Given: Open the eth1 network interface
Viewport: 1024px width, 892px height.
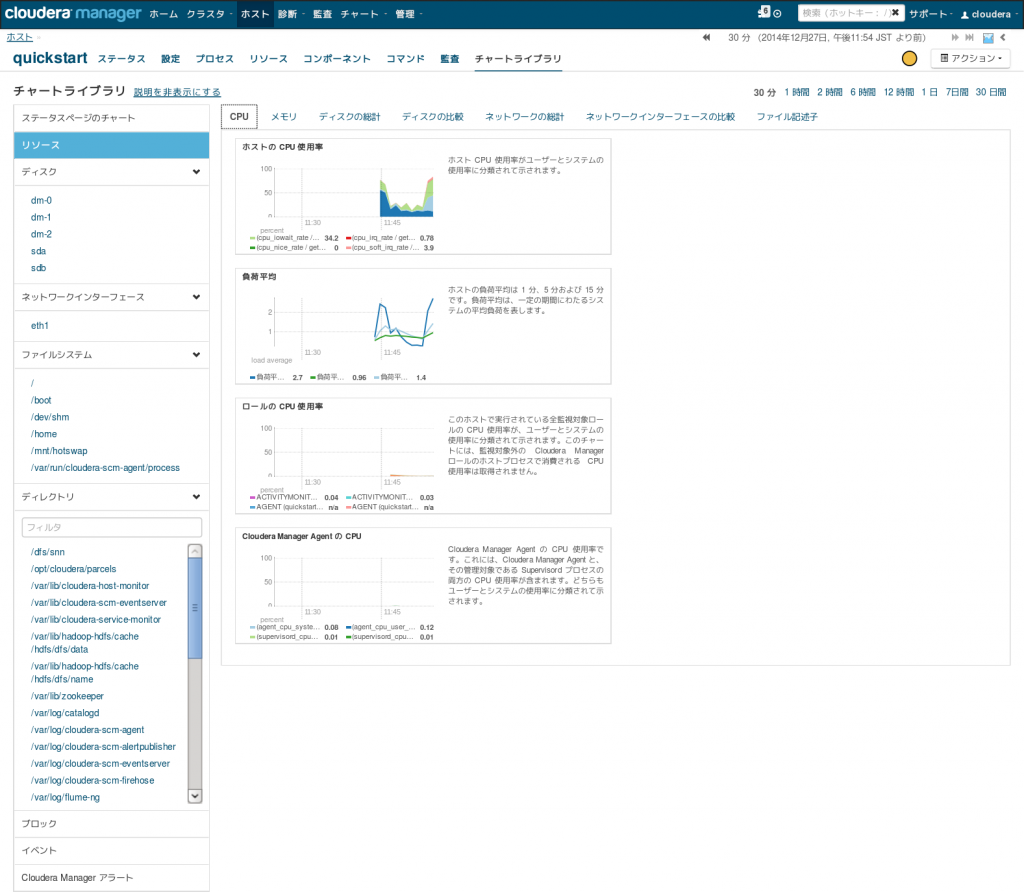Looking at the screenshot, I should point(40,326).
